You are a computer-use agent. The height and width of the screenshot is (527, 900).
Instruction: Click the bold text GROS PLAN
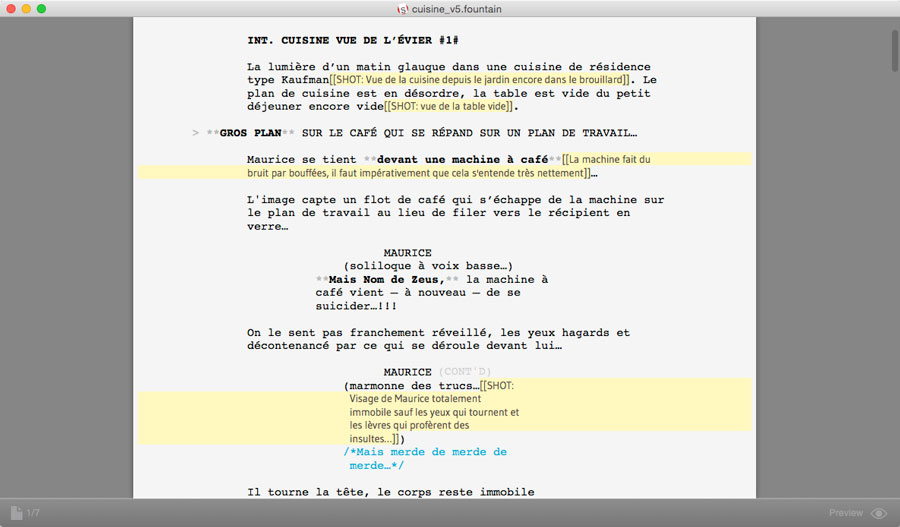tap(250, 133)
